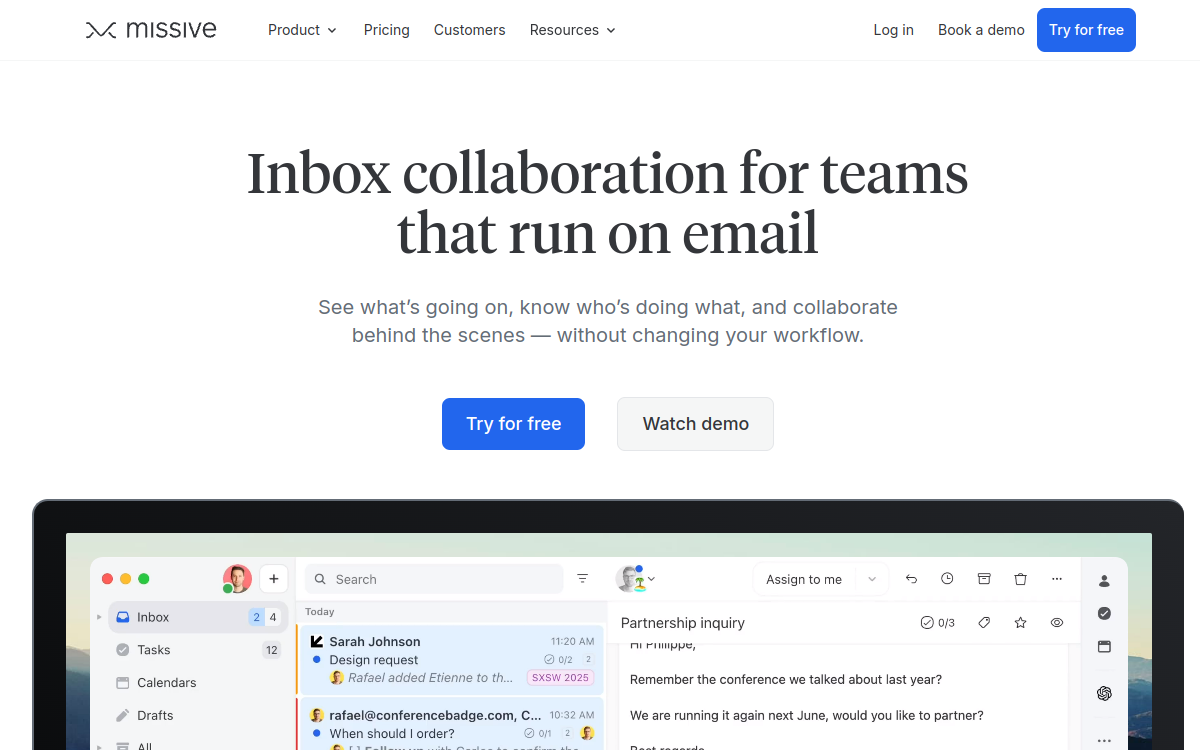Click the 11:20 AM timestamp
This screenshot has height=750, width=1200.
coord(572,642)
